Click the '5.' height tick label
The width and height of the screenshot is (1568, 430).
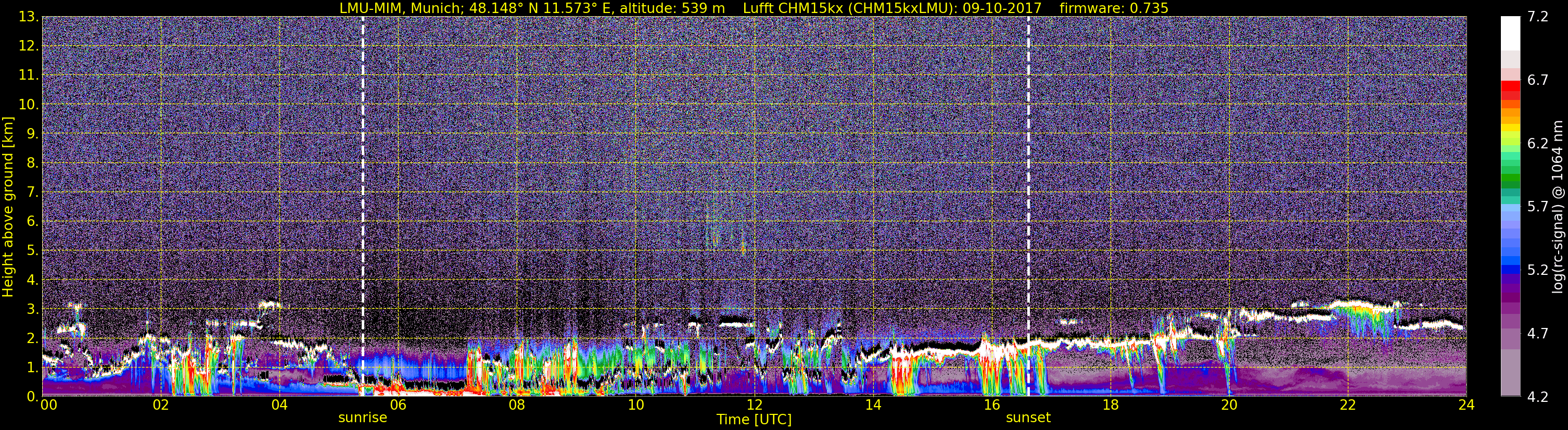(x=32, y=251)
